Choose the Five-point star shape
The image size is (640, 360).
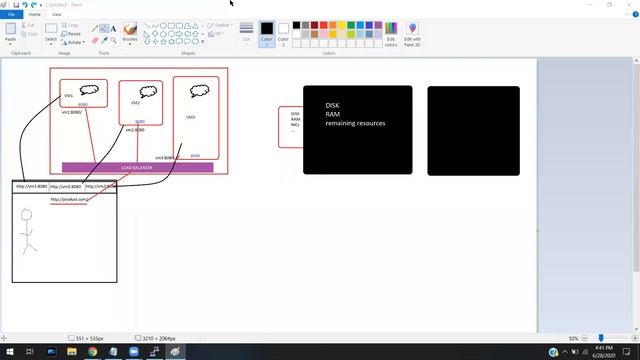pos(163,41)
